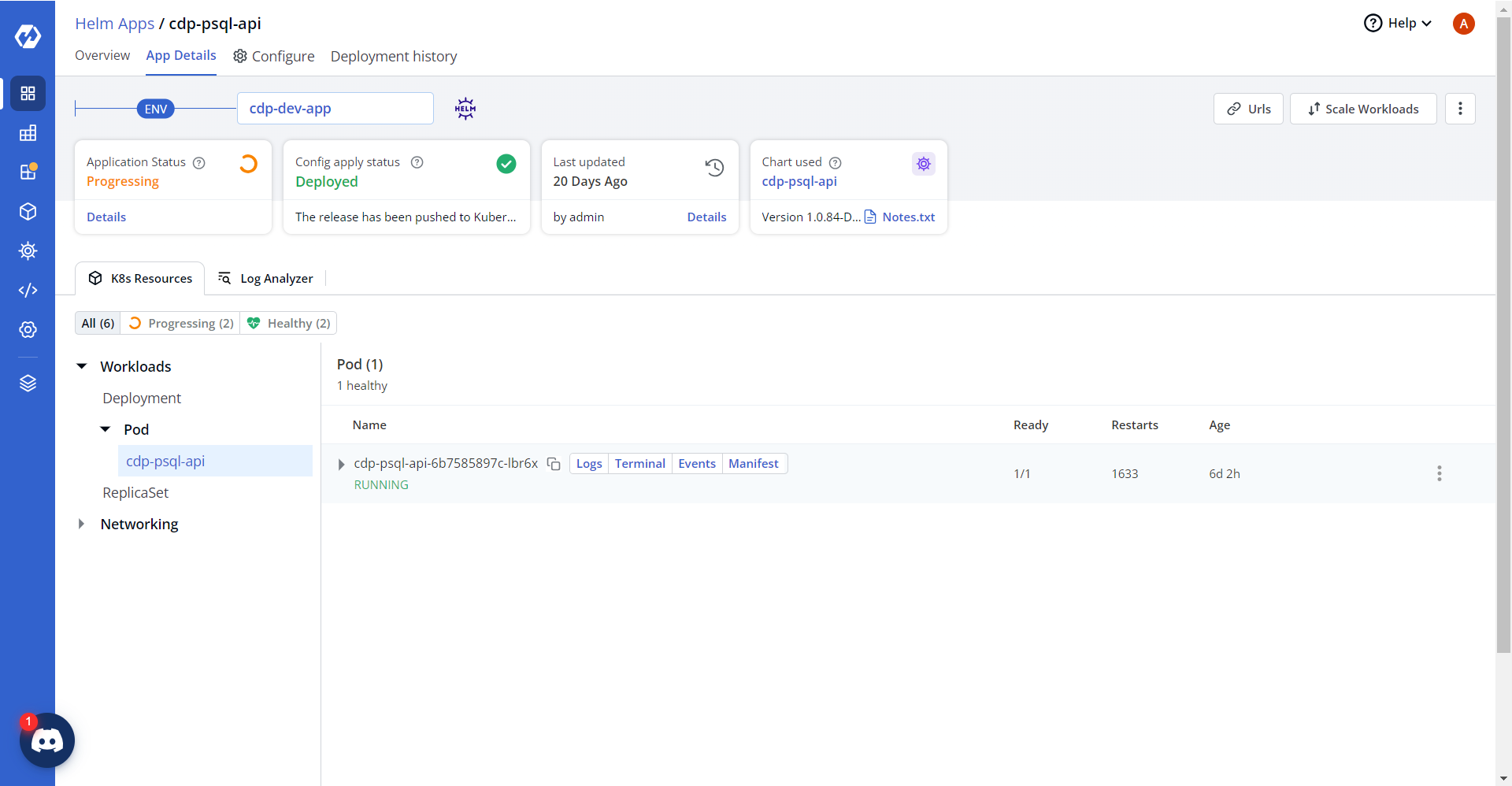Filter resources by Healthy (2)
Screen dimensions: 1512x786
pyautogui.click(x=289, y=324)
